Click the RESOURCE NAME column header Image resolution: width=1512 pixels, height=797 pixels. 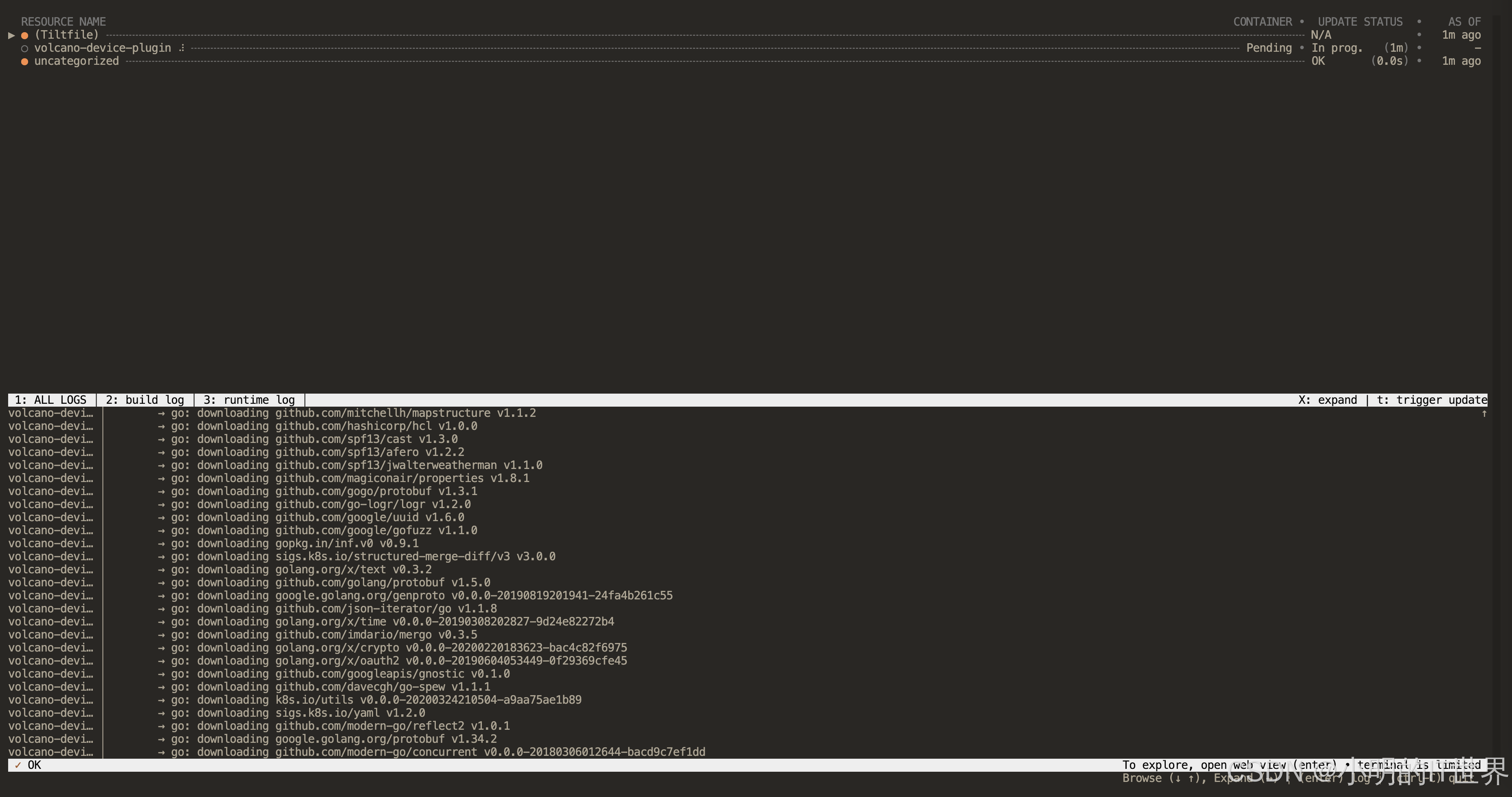tap(64, 22)
